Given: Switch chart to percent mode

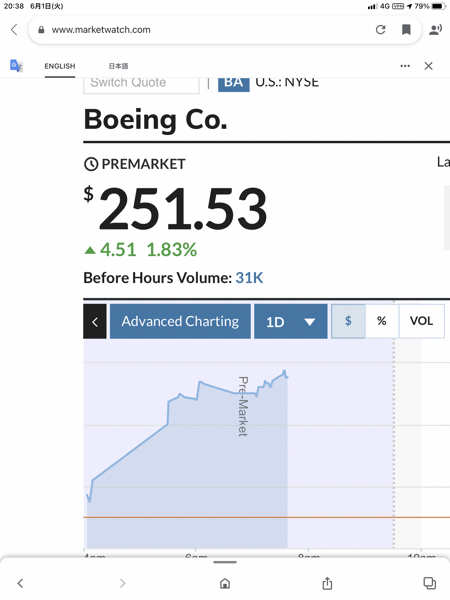Looking at the screenshot, I should click(x=382, y=321).
